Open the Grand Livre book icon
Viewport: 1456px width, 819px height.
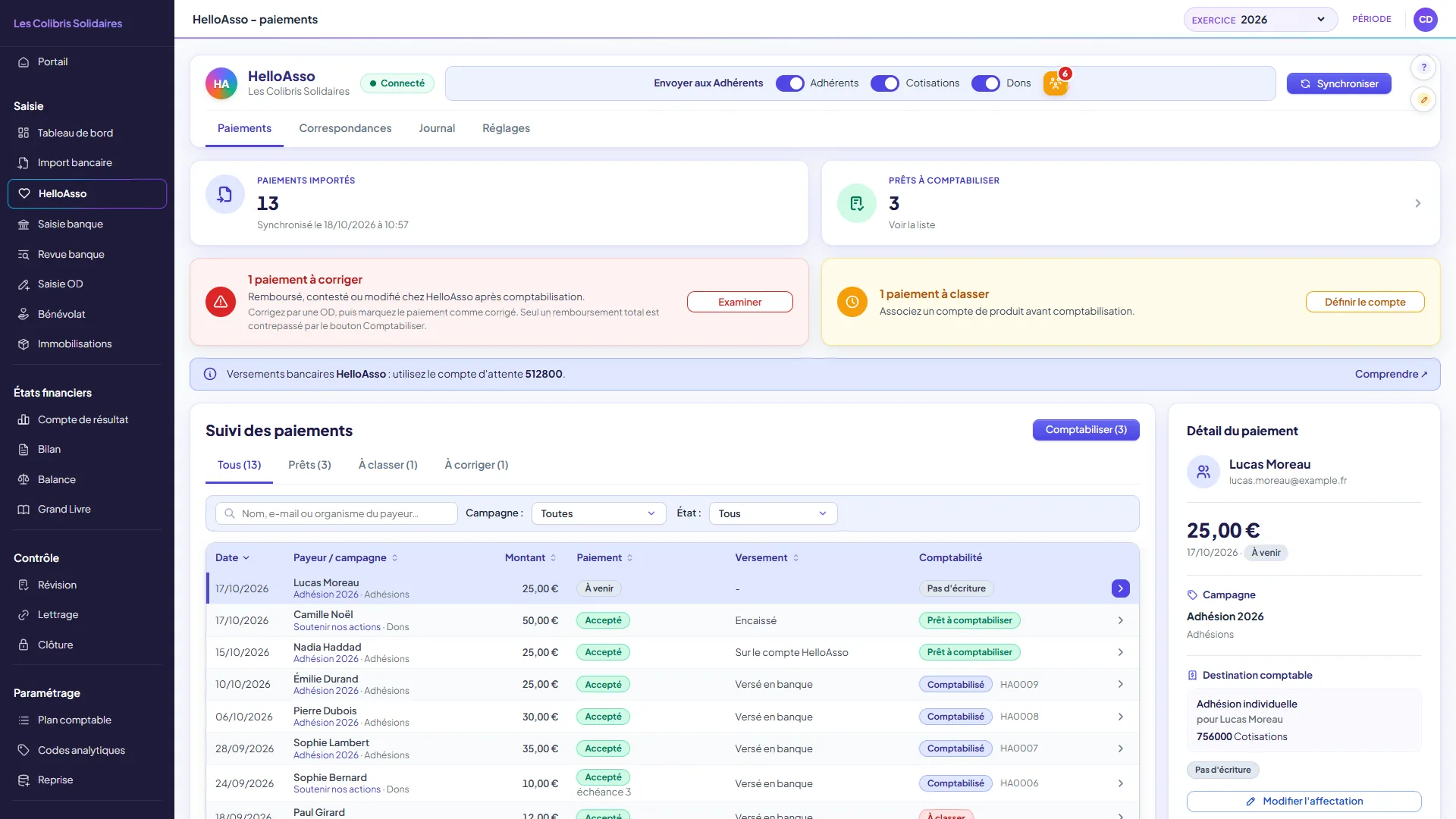tap(24, 510)
